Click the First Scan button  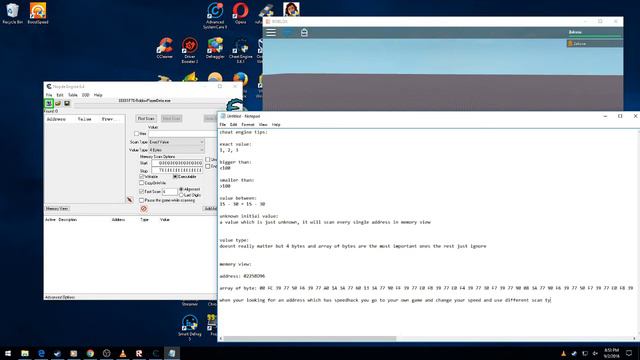(146, 118)
